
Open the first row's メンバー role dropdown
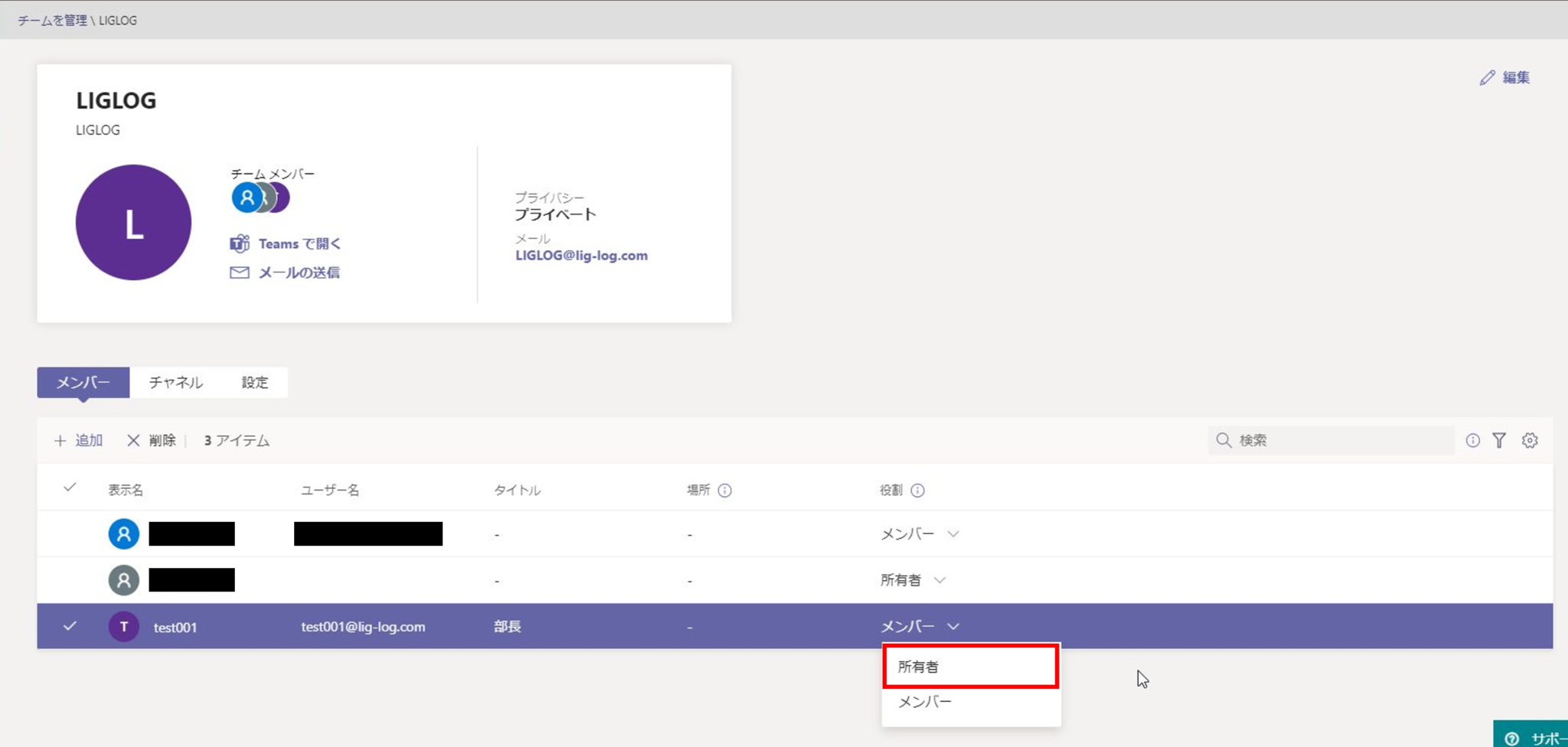(x=953, y=533)
